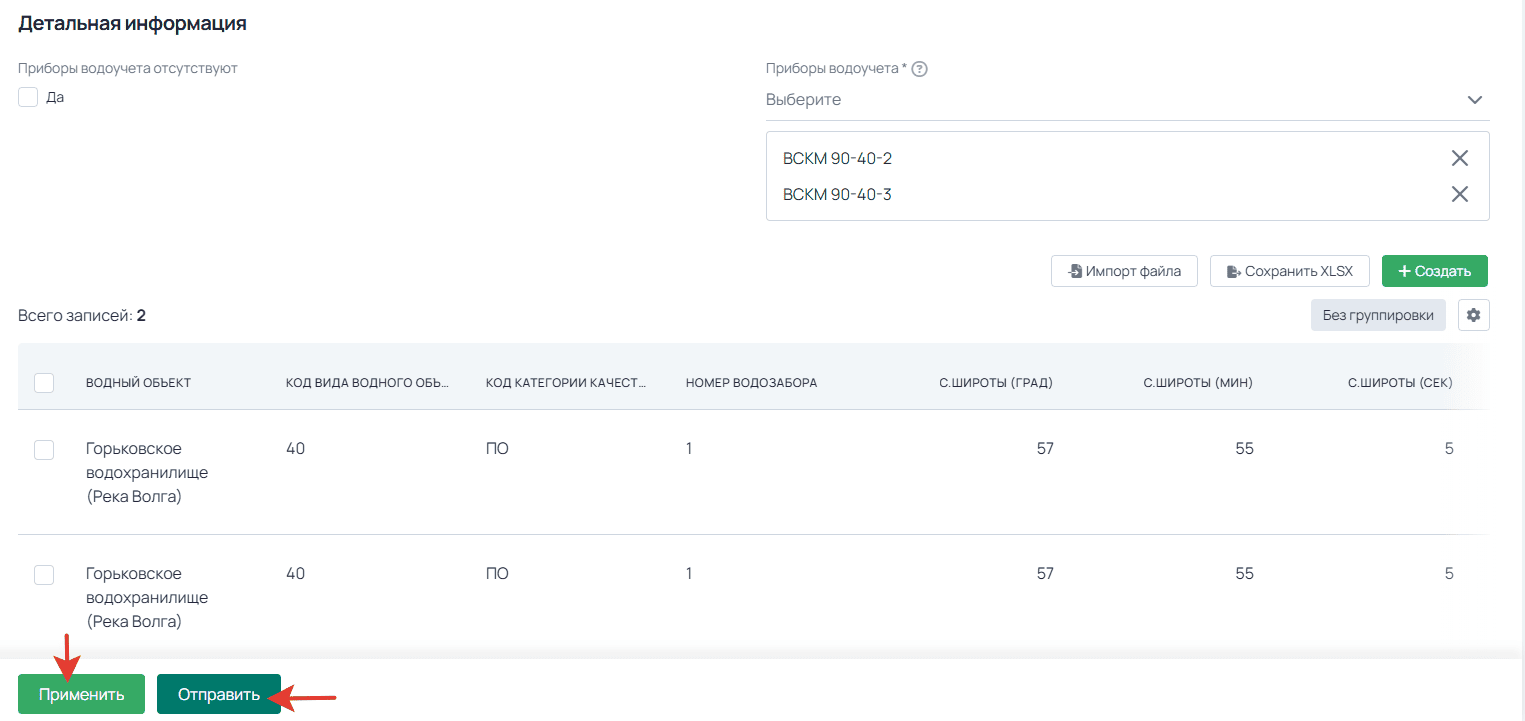Click the С.ШИРОТЫ (ГРАД) column header

coord(995,383)
